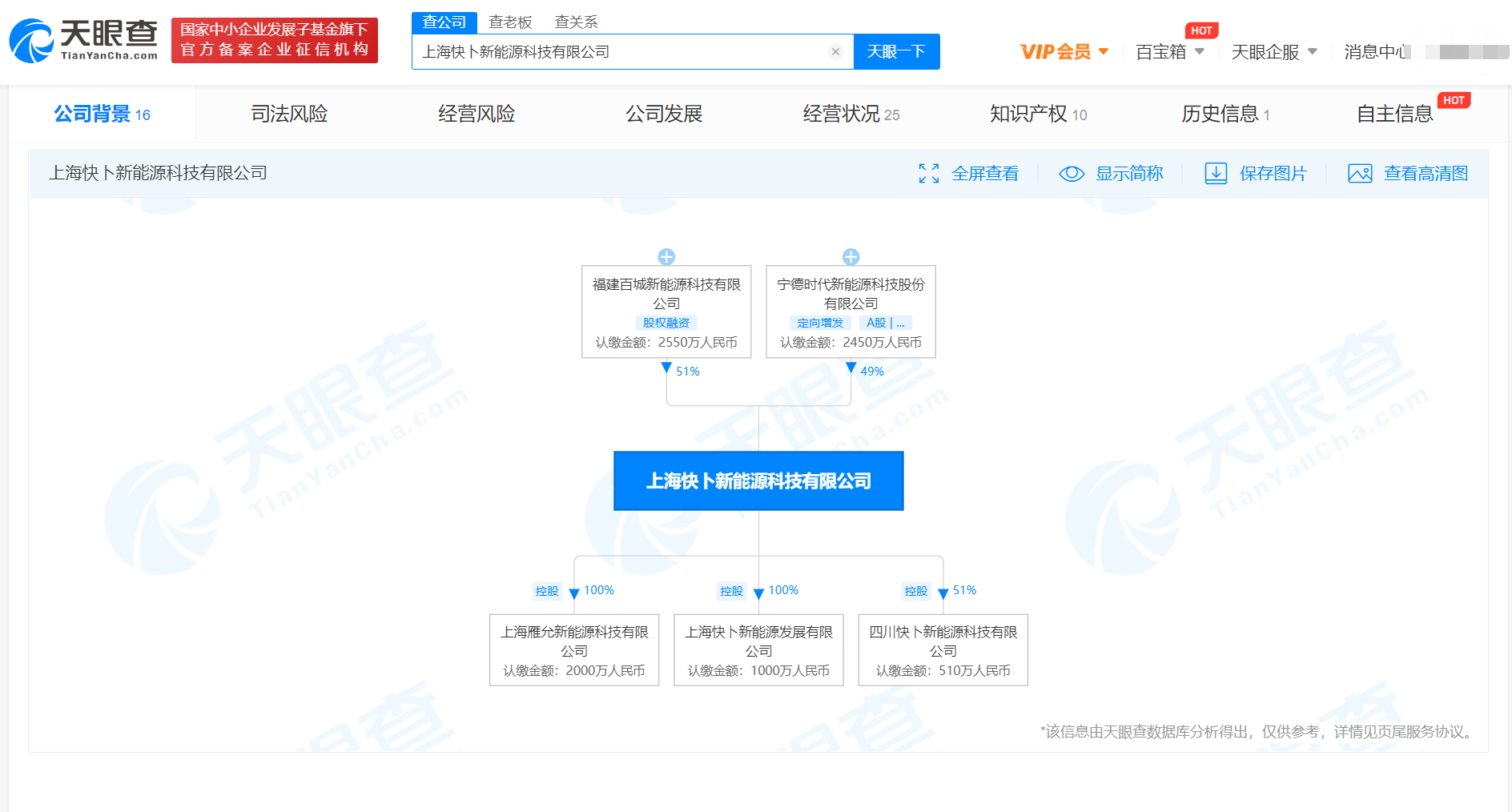This screenshot has width=1512, height=812.
Task: Click the 定向增发 tag
Action: point(820,323)
